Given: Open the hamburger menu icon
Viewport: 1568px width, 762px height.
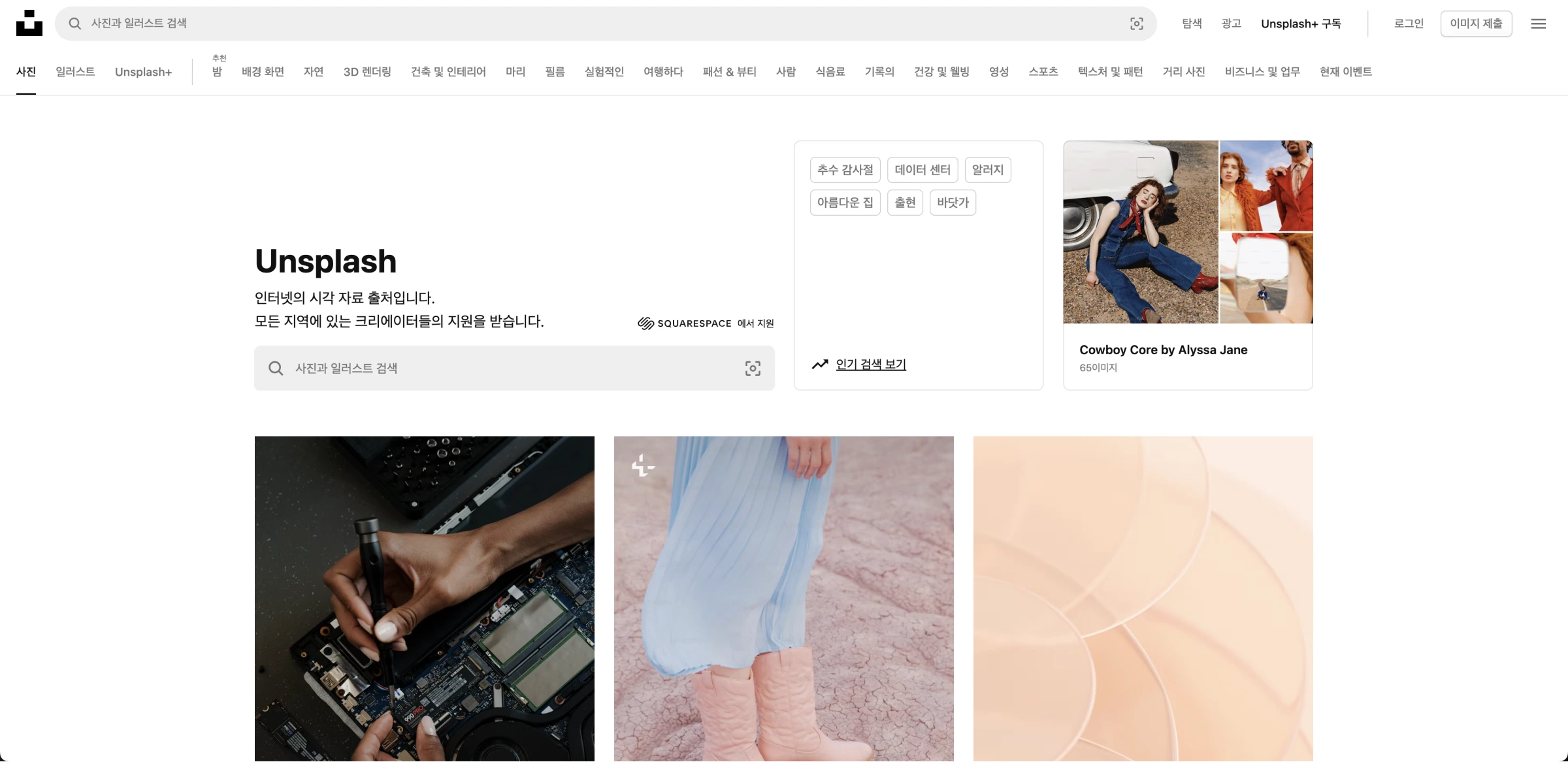Looking at the screenshot, I should coord(1539,24).
